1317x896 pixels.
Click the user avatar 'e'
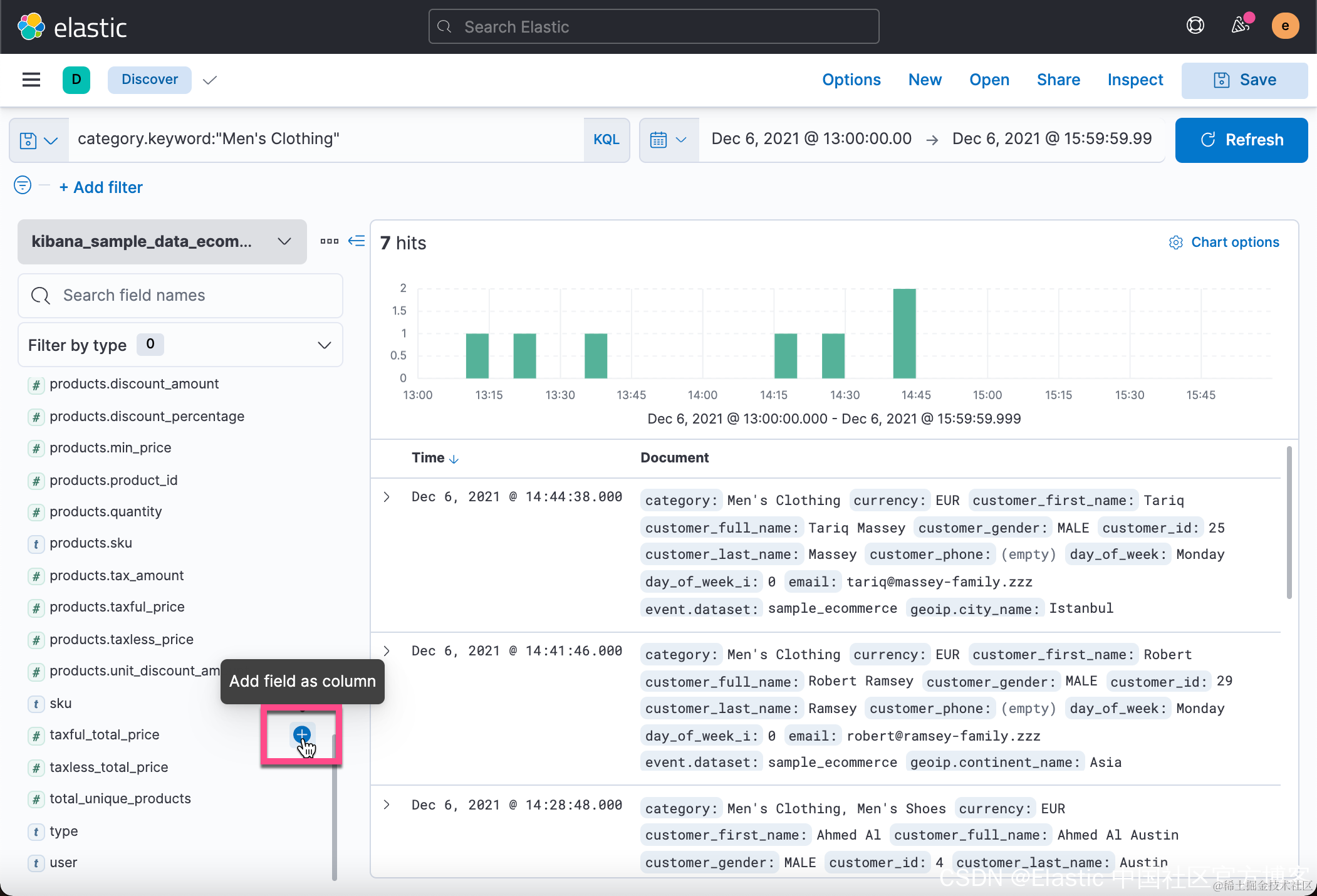[x=1285, y=26]
